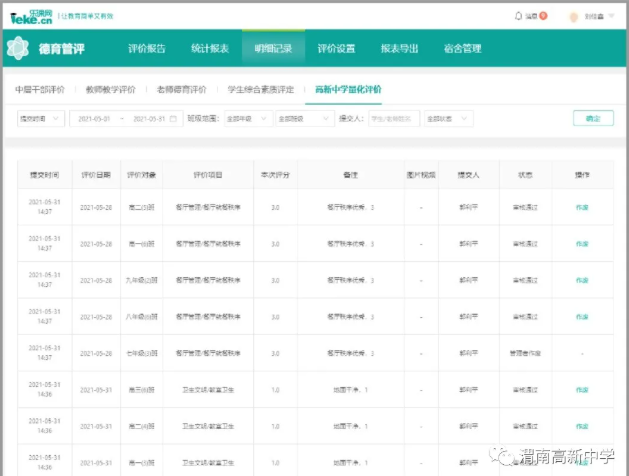Click the 提交时间 column header
Screen dimensions: 629x476
45,175
